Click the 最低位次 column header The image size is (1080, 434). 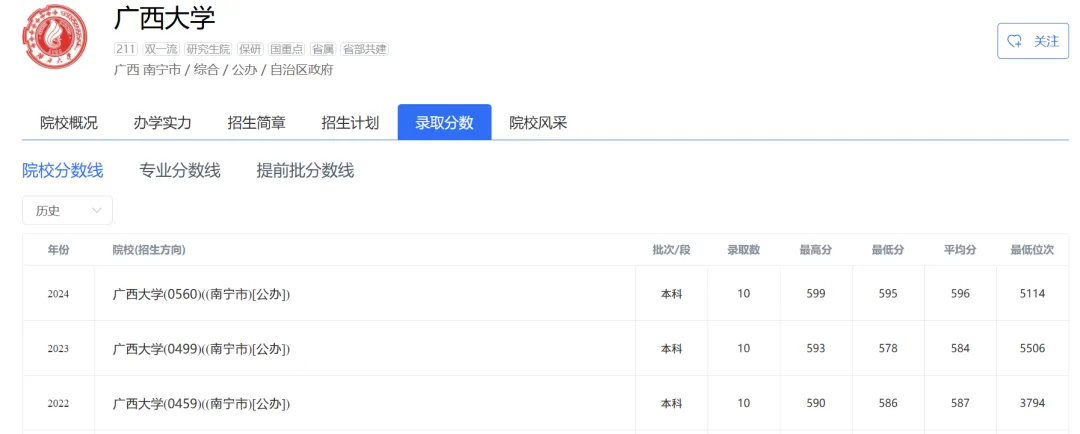(x=1032, y=250)
